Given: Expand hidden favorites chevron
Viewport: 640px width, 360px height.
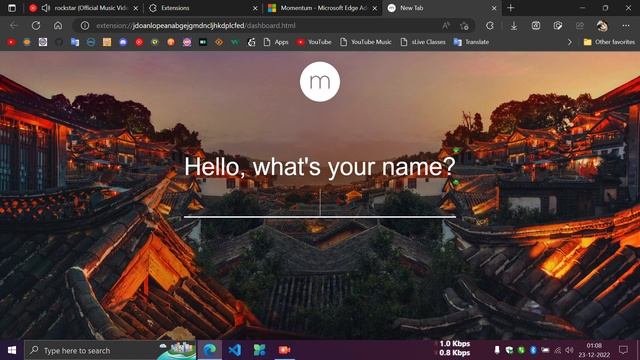Looking at the screenshot, I should [569, 42].
